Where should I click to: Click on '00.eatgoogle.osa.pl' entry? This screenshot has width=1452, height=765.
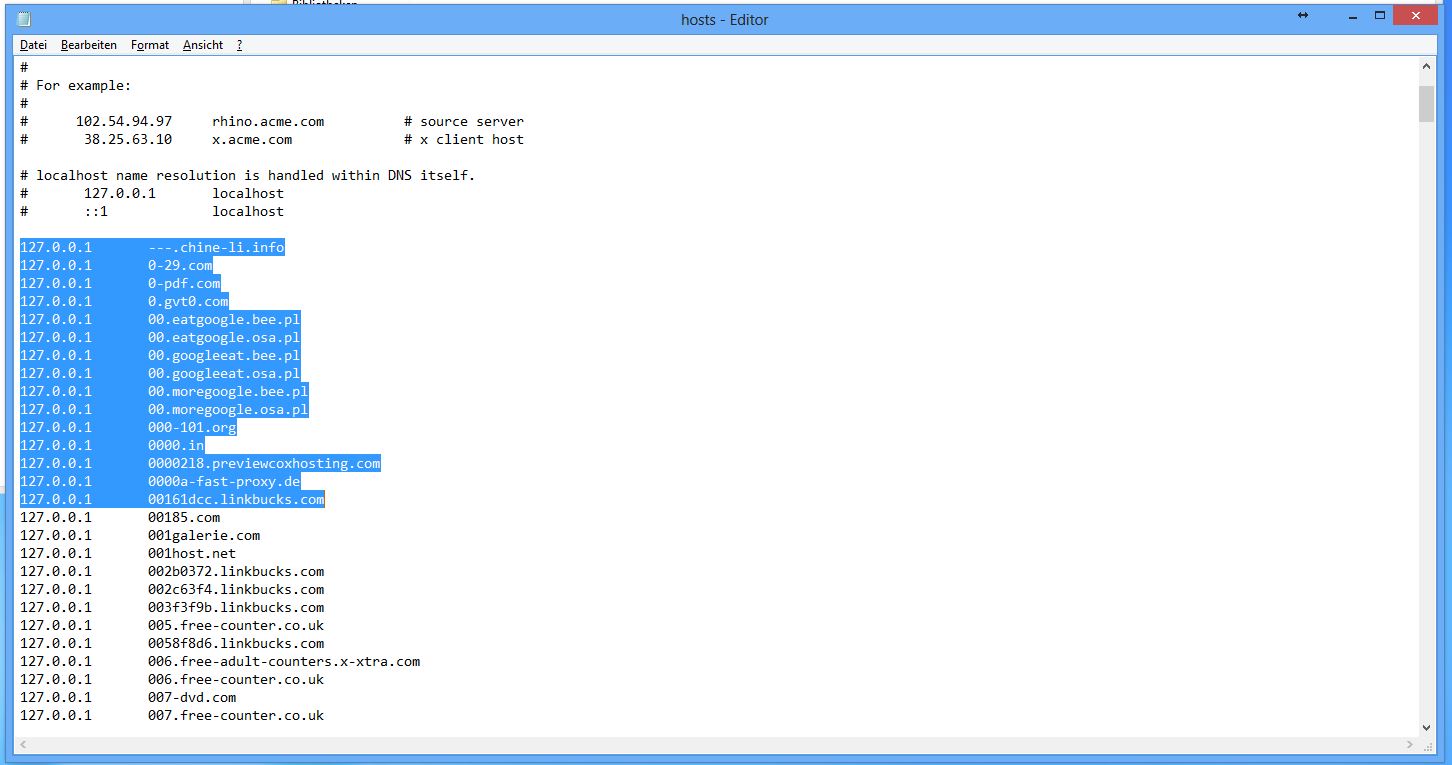point(224,337)
